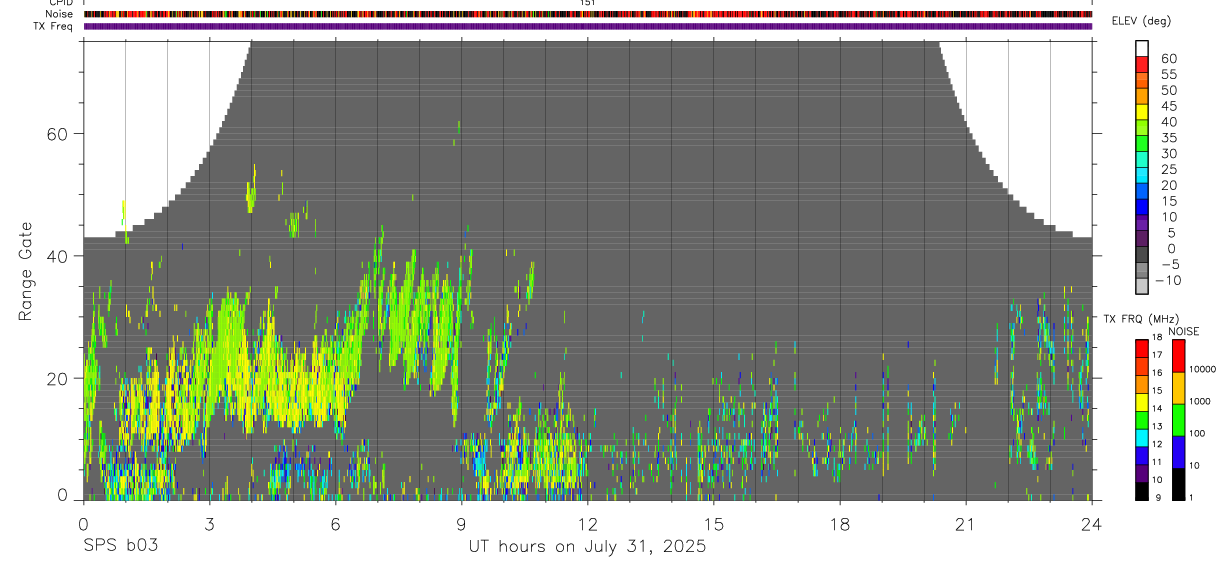This screenshot has height=567, width=1228.
Task: Click the blue swatch in the NOISE colorbar
Action: click(1178, 451)
